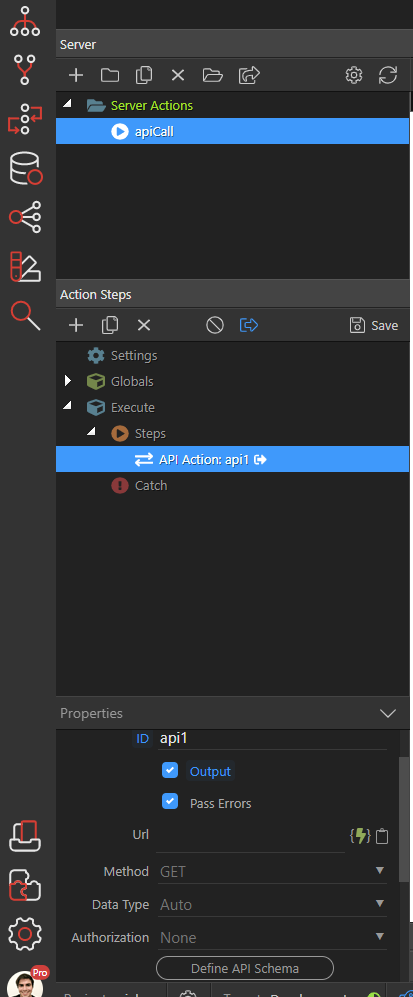This screenshot has height=997, width=413.
Task: Click the Define API Schema button
Action: (x=245, y=968)
